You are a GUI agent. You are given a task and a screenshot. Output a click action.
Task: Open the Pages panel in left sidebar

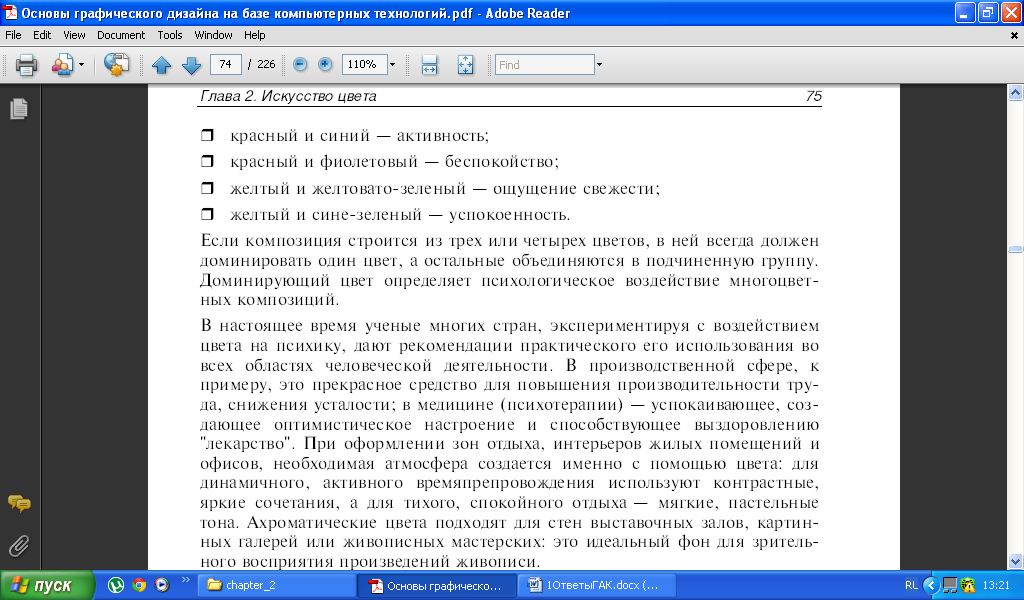coord(19,108)
